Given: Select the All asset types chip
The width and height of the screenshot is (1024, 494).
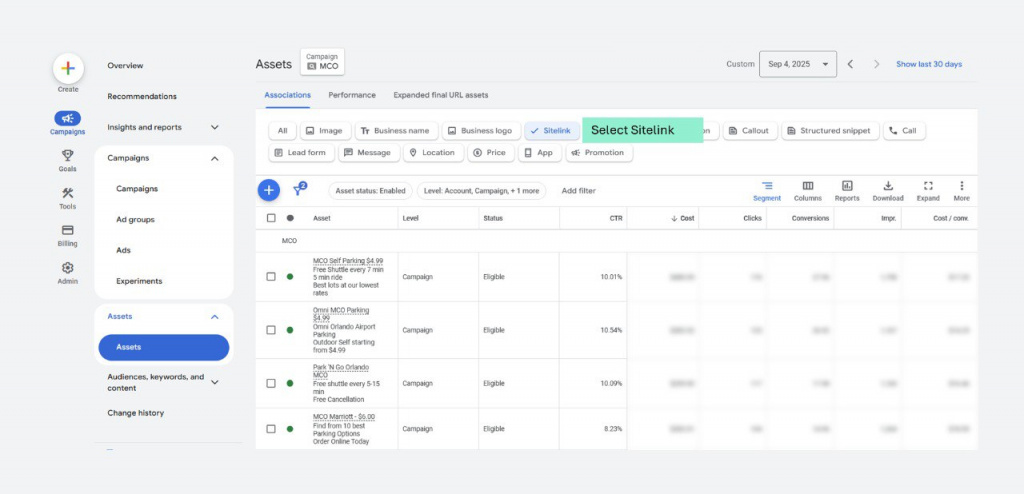Looking at the screenshot, I should click(x=282, y=131).
